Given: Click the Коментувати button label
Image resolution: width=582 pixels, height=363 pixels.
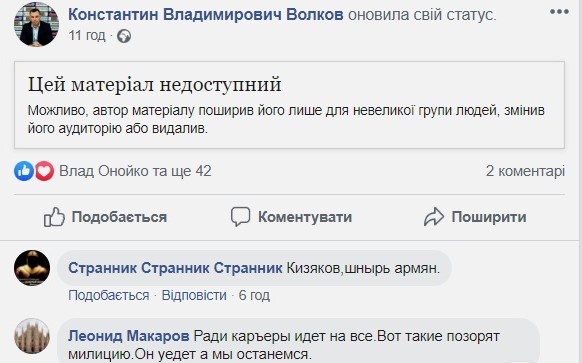Looking at the screenshot, I should click(x=305, y=217).
